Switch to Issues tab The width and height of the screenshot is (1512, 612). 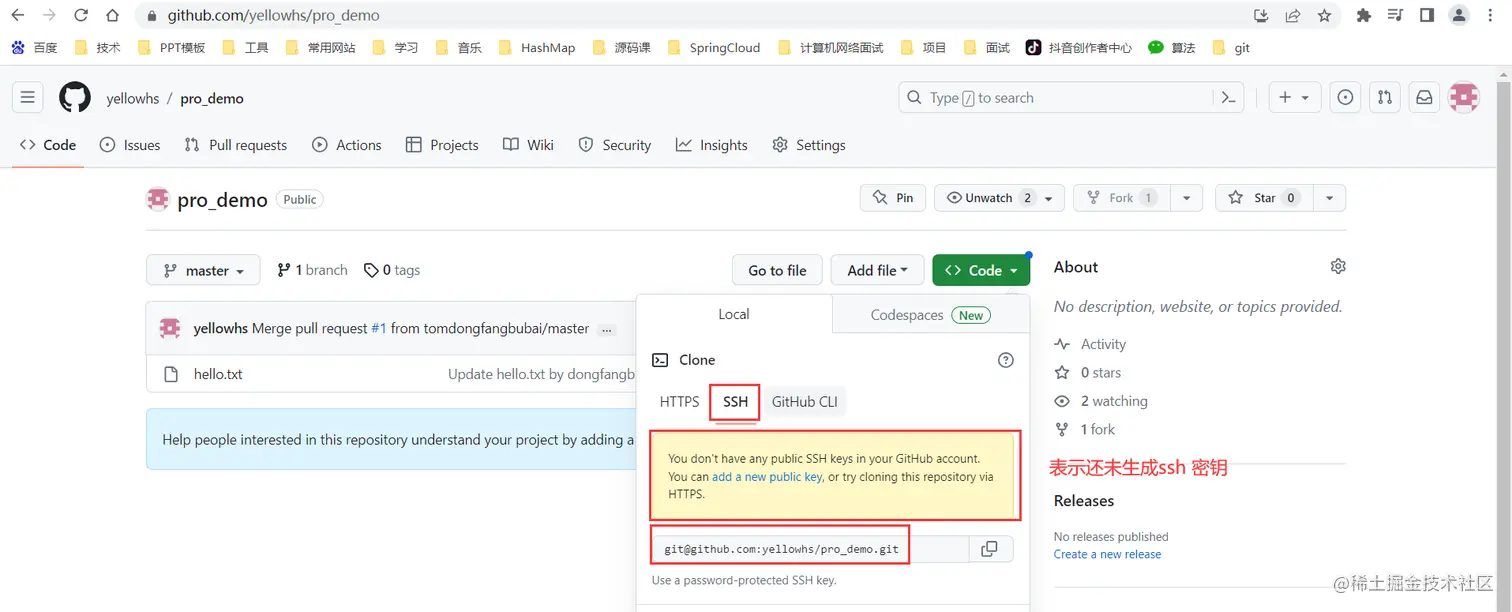click(x=130, y=145)
